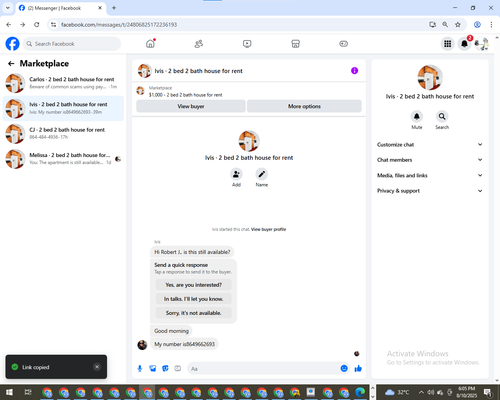Open the Carlos conversation
This screenshot has height=400, width=500.
point(63,83)
